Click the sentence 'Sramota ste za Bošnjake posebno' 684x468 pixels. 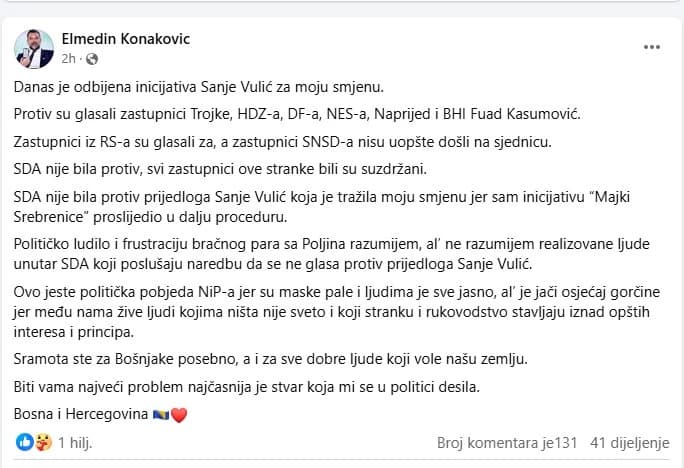(270, 359)
